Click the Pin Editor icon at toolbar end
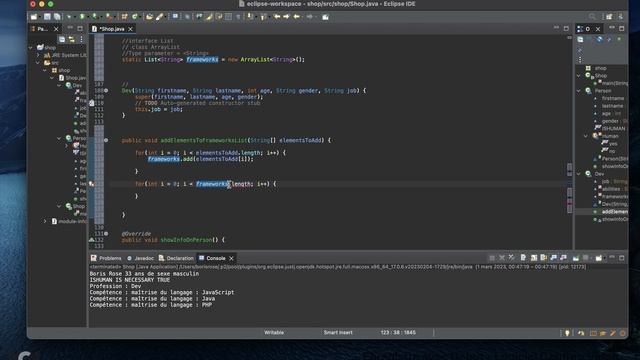The image size is (640, 360). 325,17
